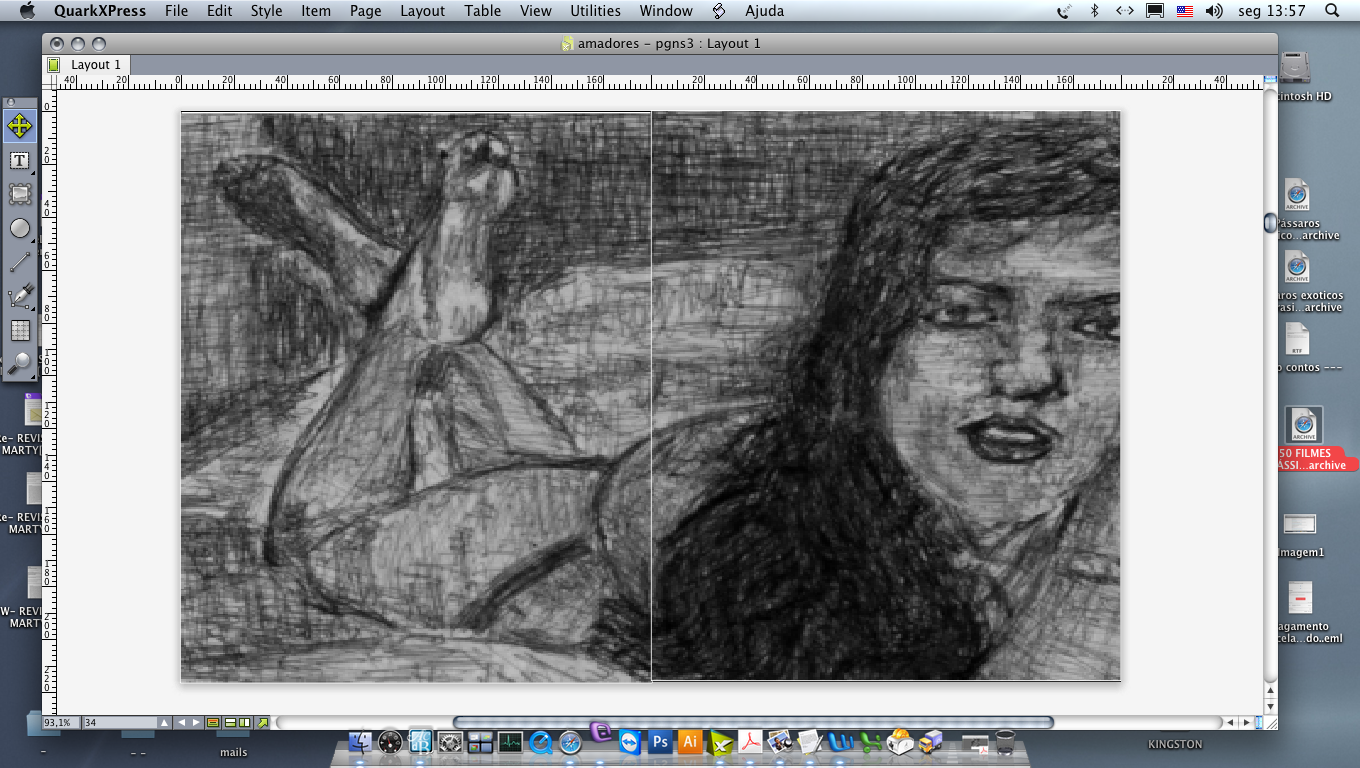The image size is (1360, 768).
Task: Split the window vertically
Action: (x=245, y=722)
